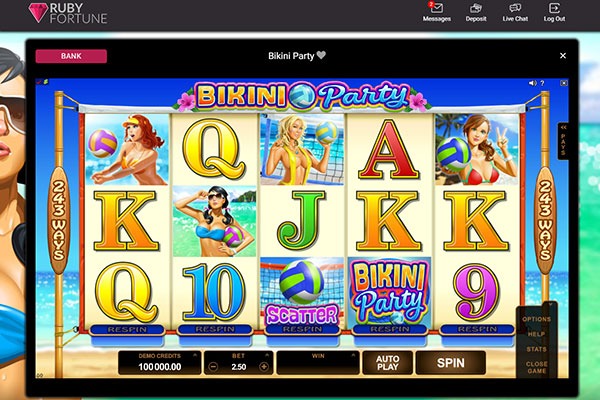The image size is (600, 400).
Task: Open the Bank button
Action: (x=71, y=56)
